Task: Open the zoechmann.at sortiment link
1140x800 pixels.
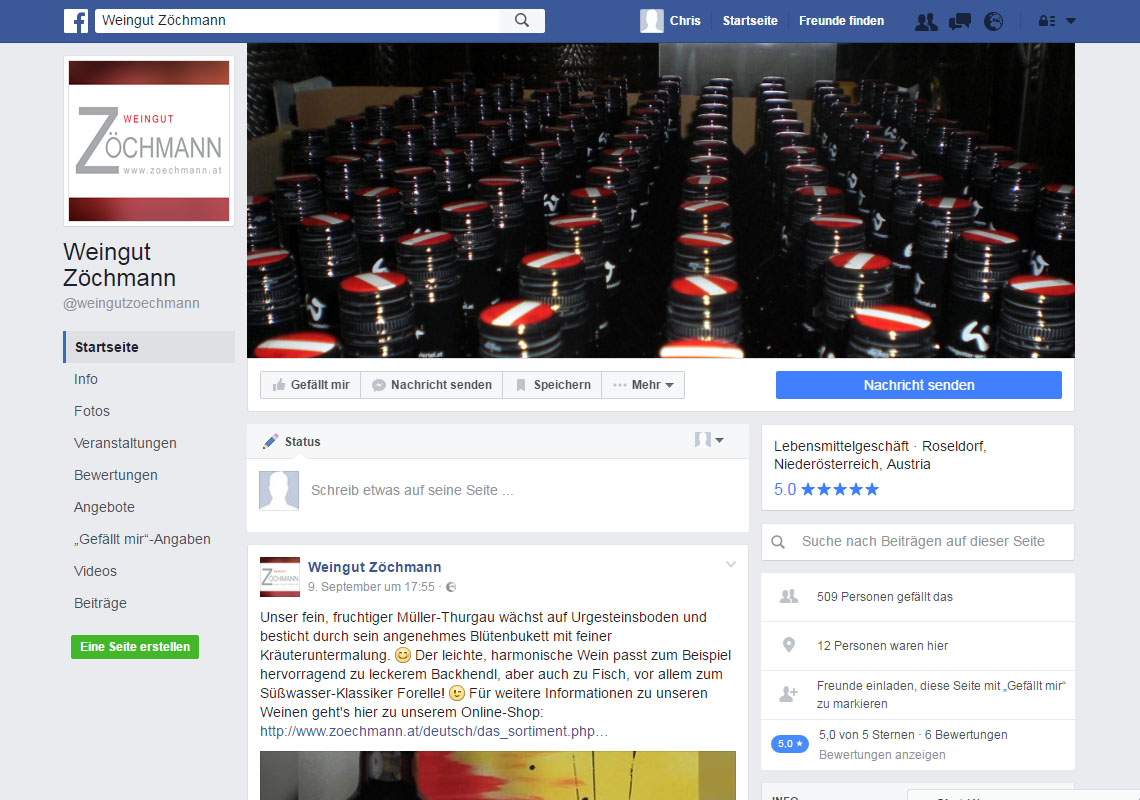Action: pos(434,731)
